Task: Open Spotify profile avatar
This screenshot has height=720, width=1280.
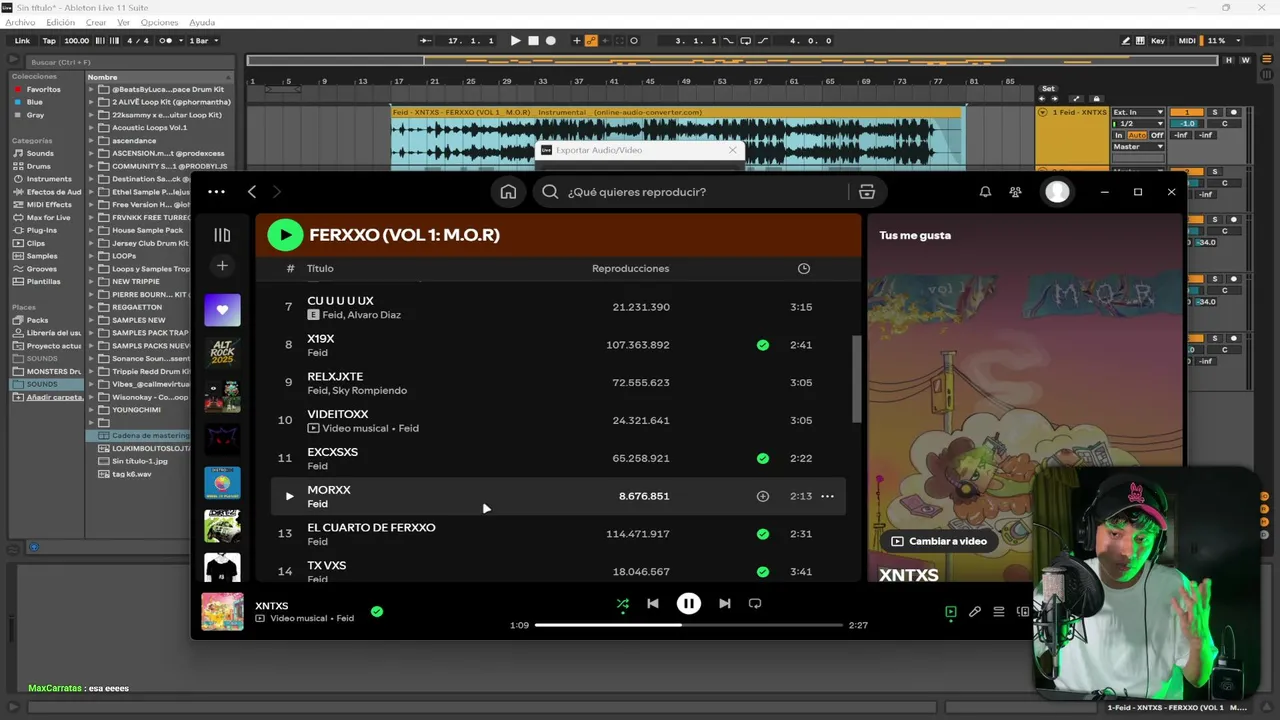Action: coord(1057,192)
